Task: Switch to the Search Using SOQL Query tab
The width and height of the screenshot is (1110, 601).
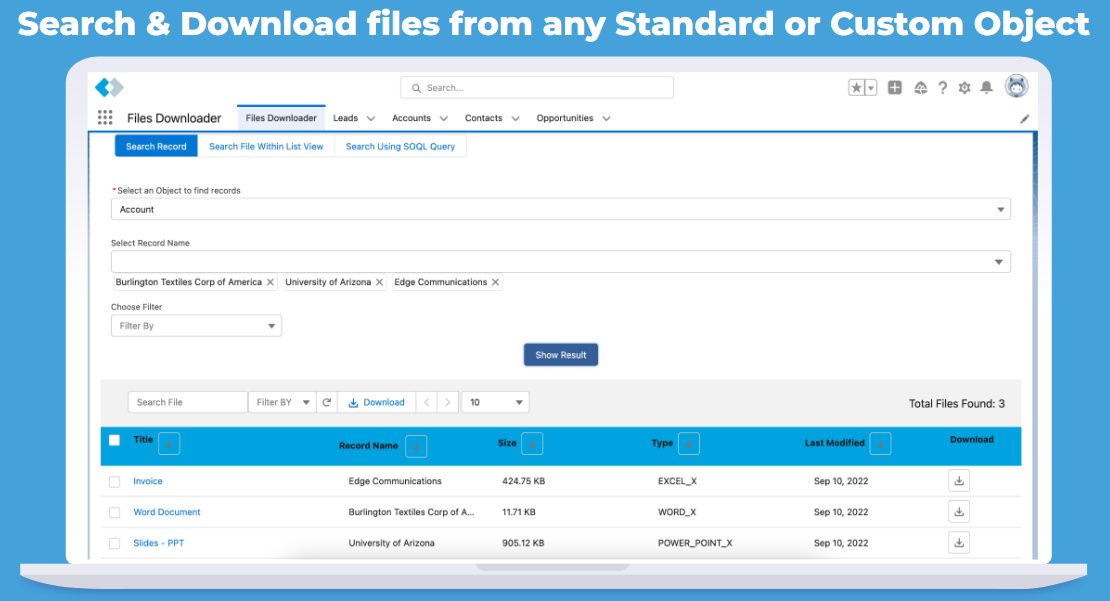Action: 400,146
